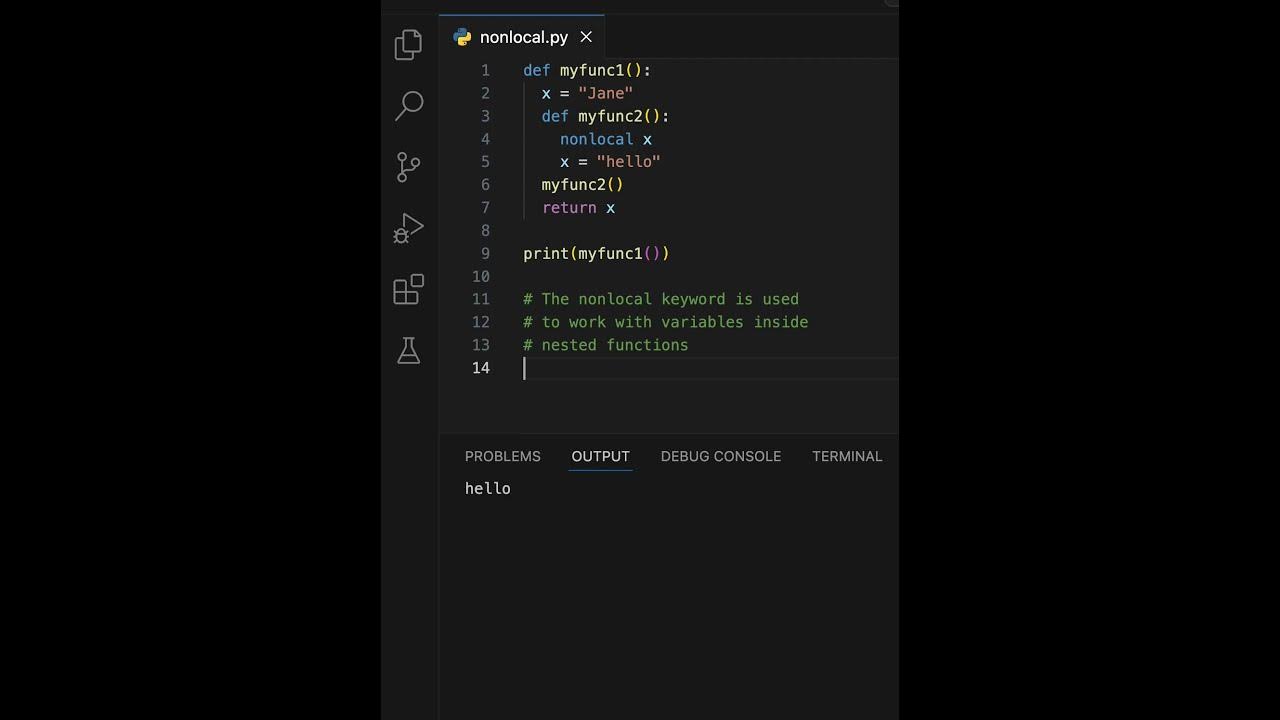Viewport: 1280px width, 720px height.
Task: Click the print(myfunc1()) code line
Action: [x=596, y=253]
